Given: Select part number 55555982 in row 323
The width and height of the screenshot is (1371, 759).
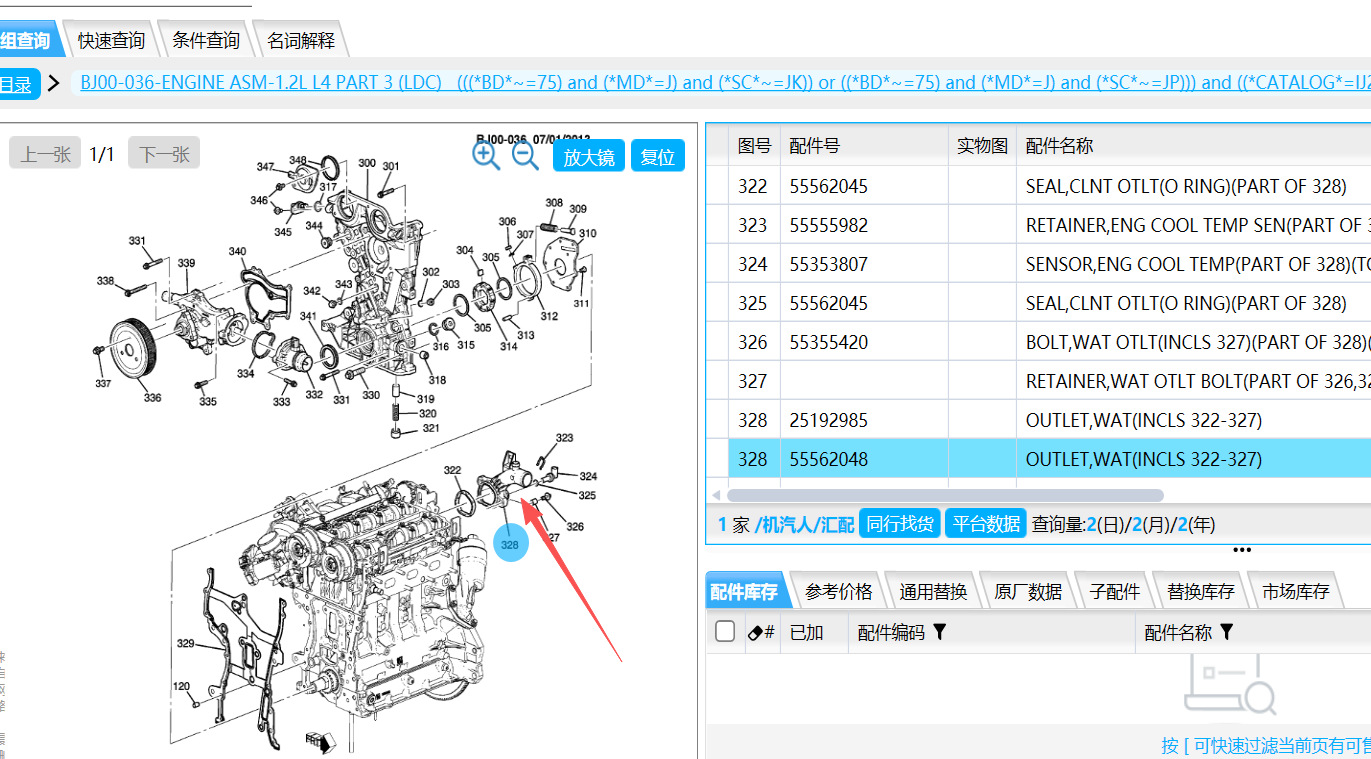Looking at the screenshot, I should tap(829, 225).
